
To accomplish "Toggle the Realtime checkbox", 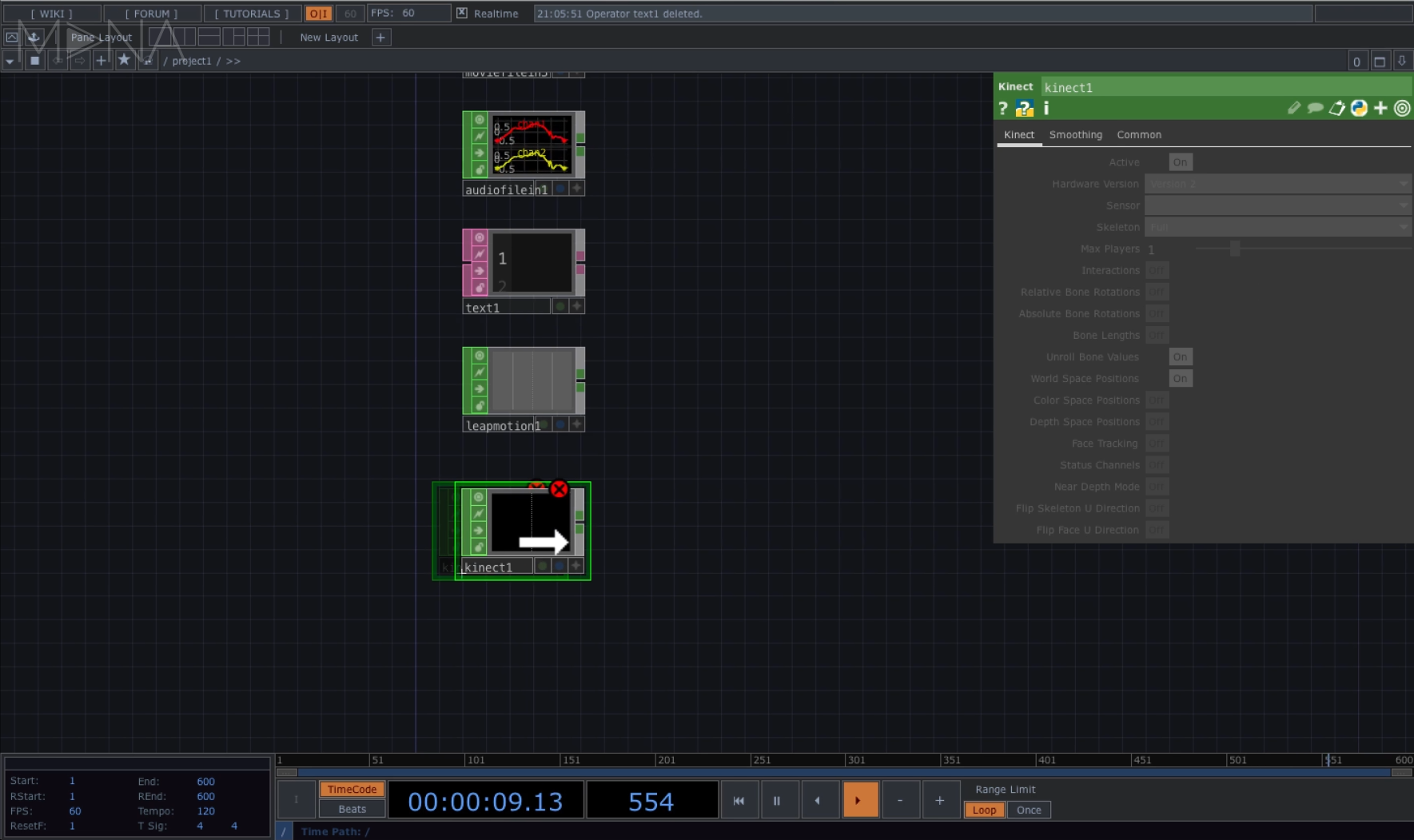I will click(x=462, y=14).
